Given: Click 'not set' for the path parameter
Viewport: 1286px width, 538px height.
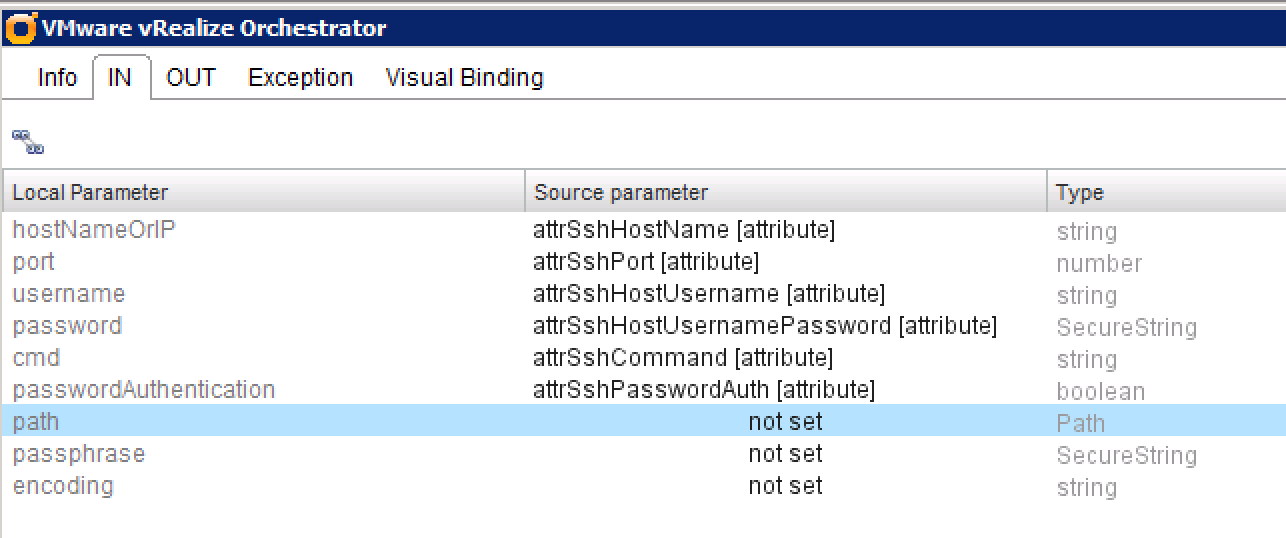Looking at the screenshot, I should (x=785, y=422).
